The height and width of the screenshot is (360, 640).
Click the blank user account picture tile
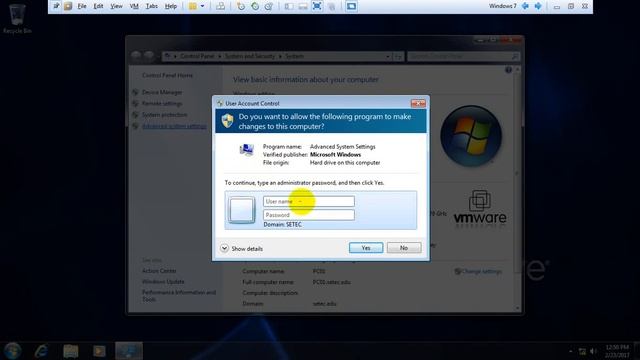click(x=242, y=210)
